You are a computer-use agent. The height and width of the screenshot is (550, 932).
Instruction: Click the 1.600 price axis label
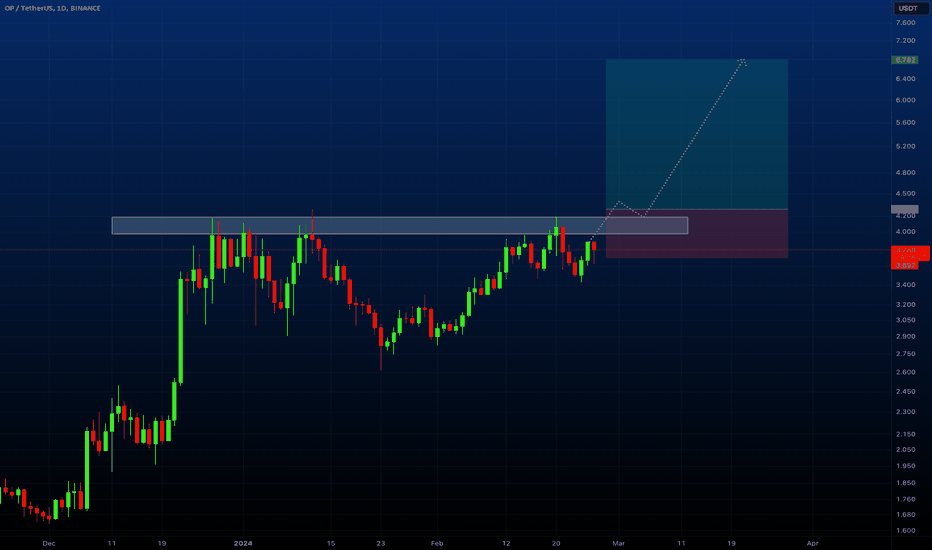[x=905, y=530]
